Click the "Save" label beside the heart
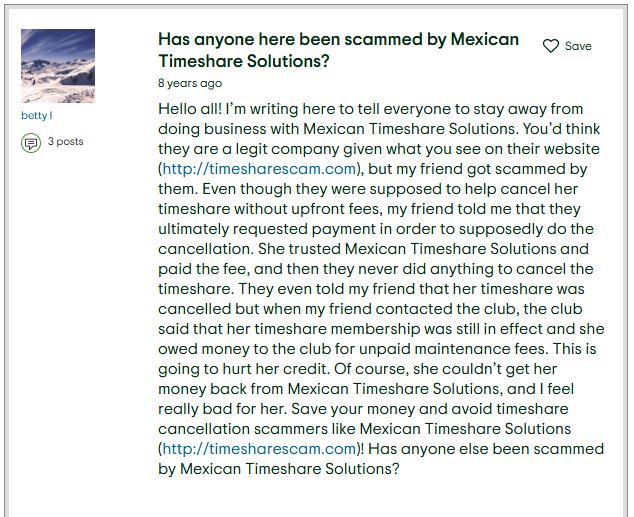The width and height of the screenshot is (634, 517). click(x=578, y=46)
